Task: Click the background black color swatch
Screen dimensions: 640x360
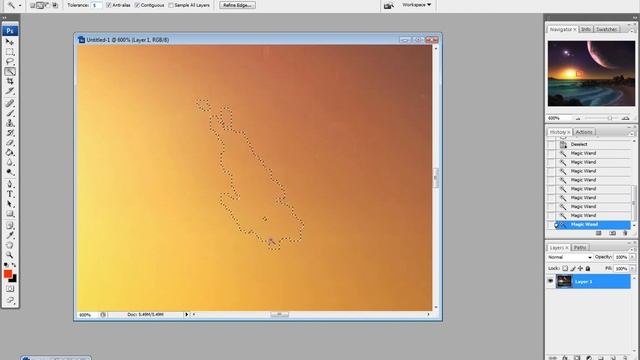Action: pos(13,280)
